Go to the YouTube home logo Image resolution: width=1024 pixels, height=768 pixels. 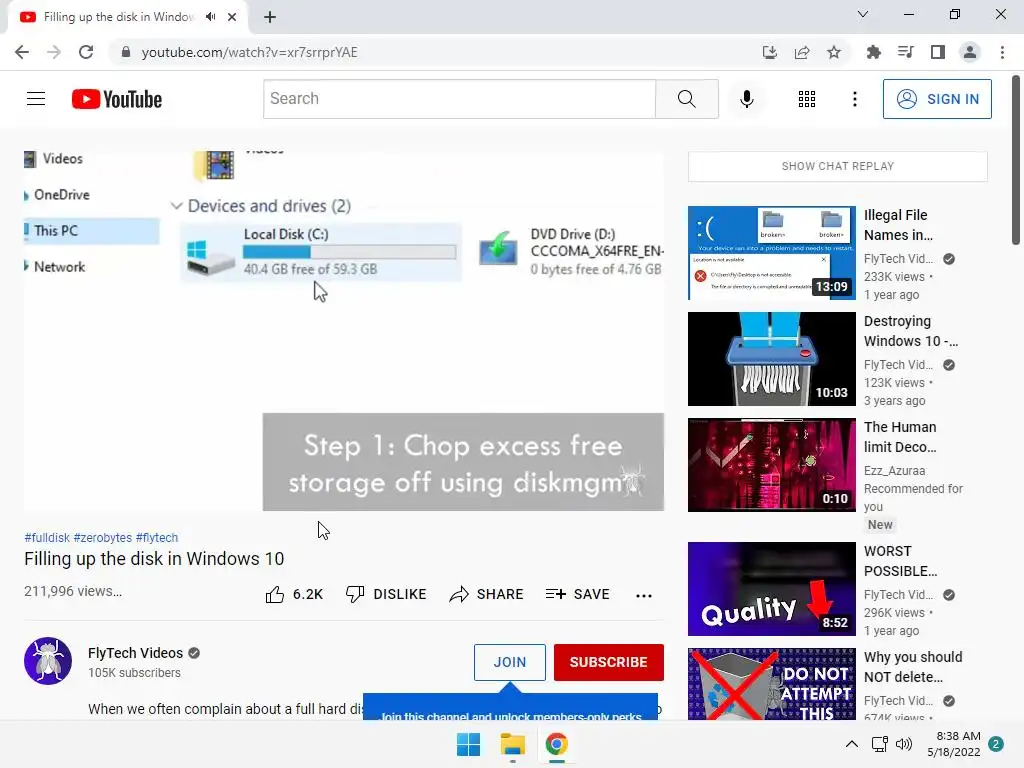click(x=117, y=99)
